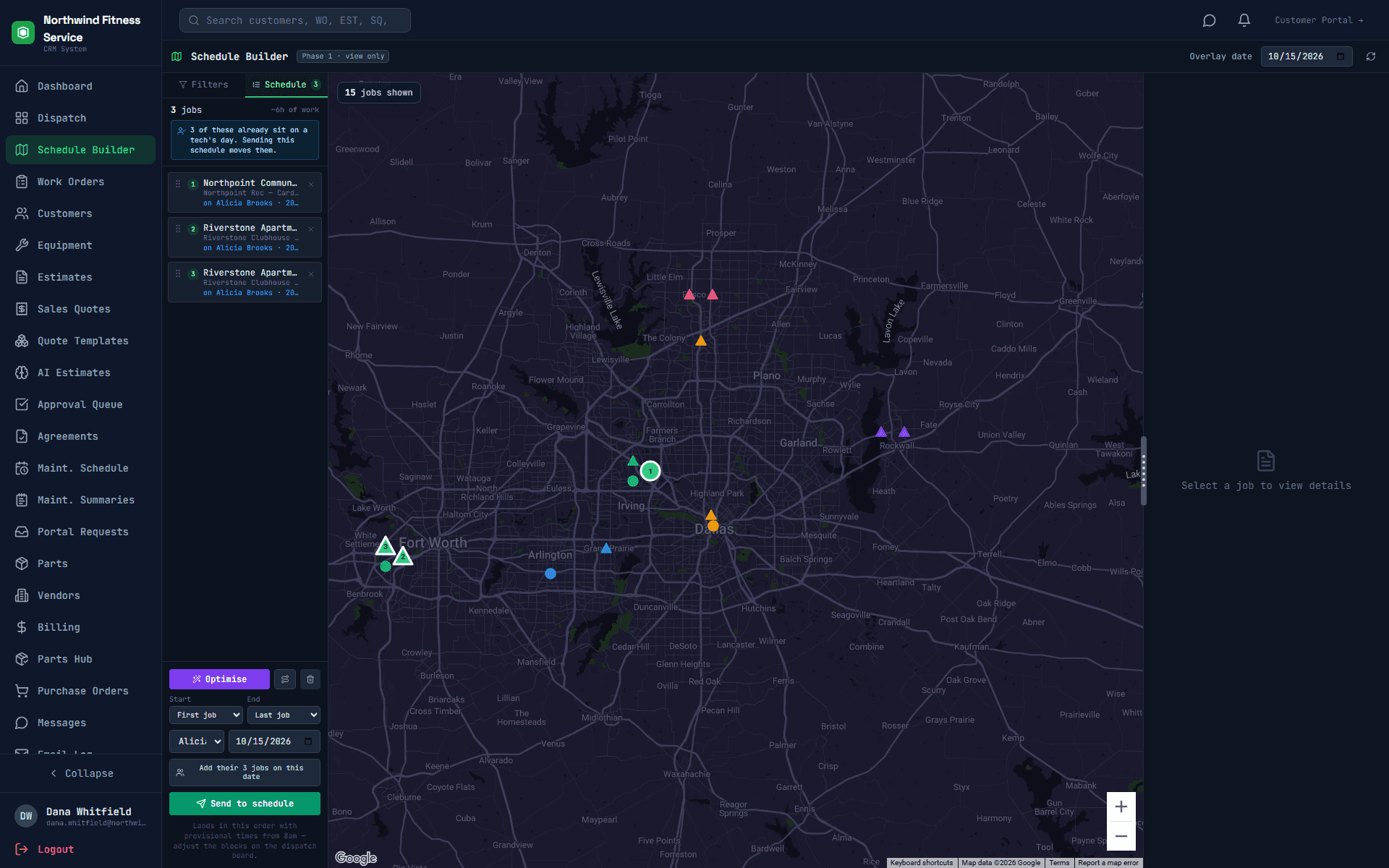The image size is (1389, 868).
Task: Open Billing from the sidebar
Action: coord(80,627)
